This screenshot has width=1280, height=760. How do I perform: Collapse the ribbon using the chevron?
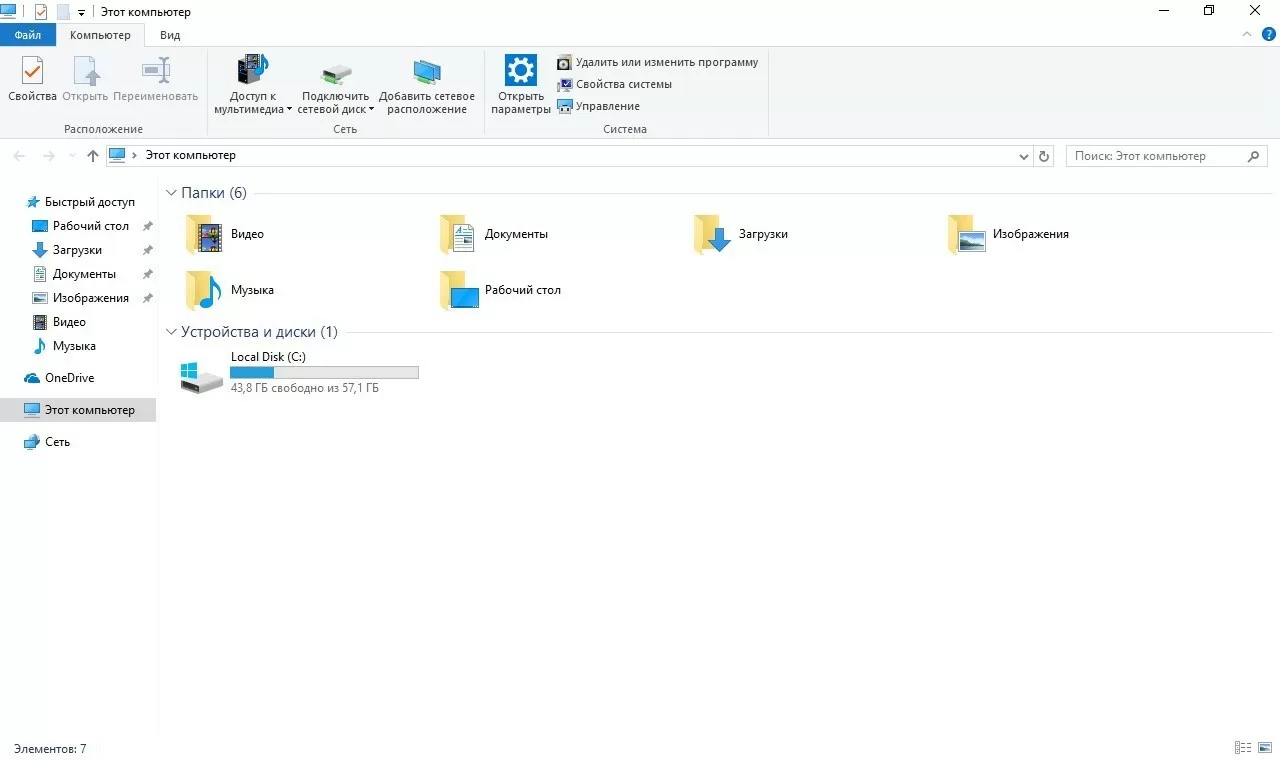[1247, 34]
